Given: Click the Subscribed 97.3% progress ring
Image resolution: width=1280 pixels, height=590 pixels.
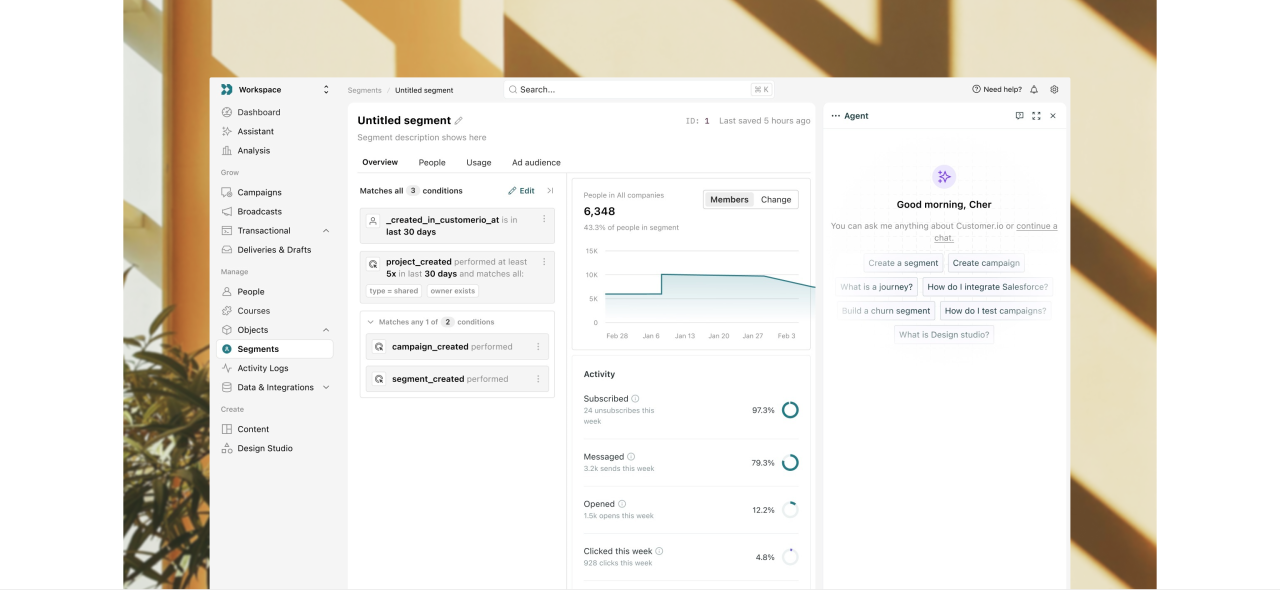Looking at the screenshot, I should coord(790,410).
